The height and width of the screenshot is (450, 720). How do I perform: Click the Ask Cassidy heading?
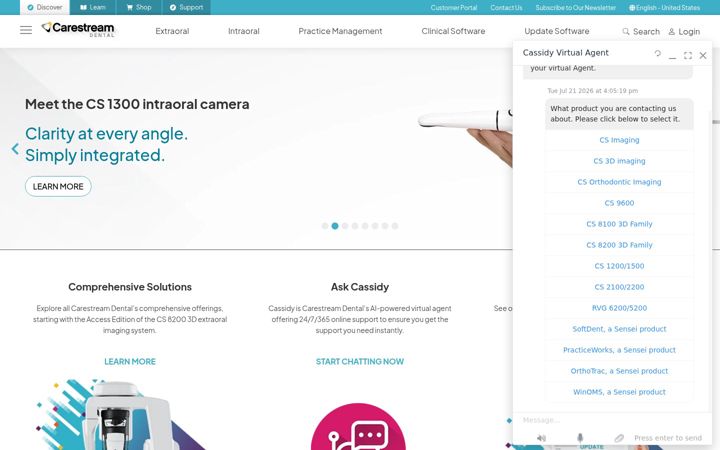click(360, 287)
